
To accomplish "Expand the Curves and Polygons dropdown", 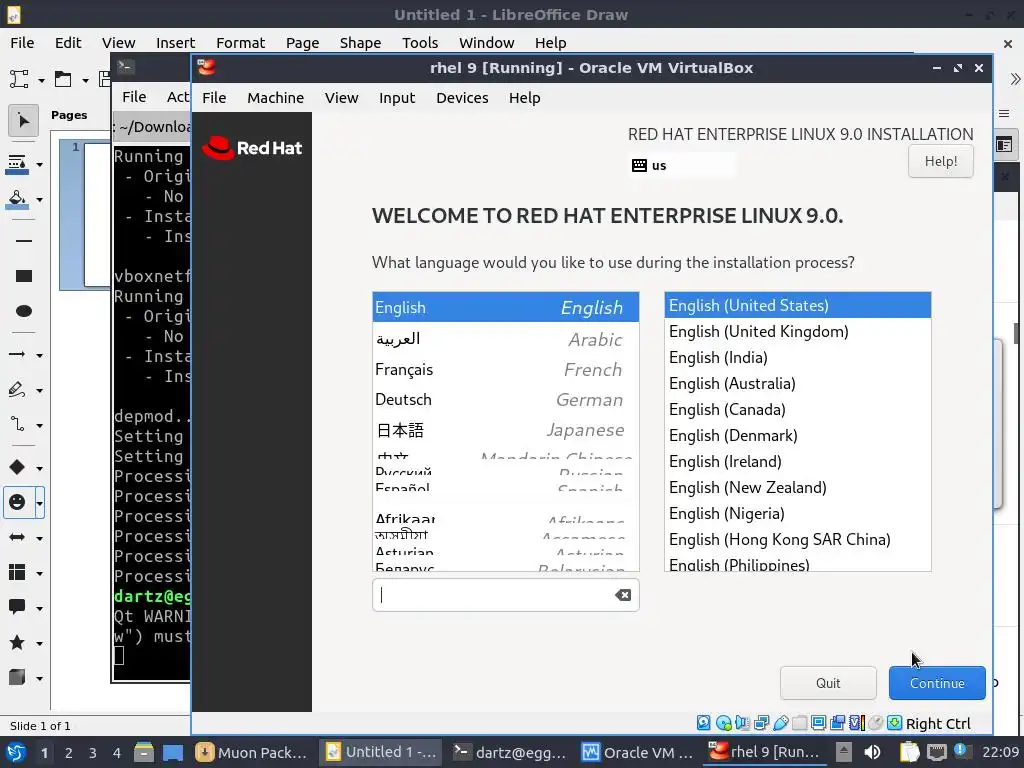I will (39, 391).
